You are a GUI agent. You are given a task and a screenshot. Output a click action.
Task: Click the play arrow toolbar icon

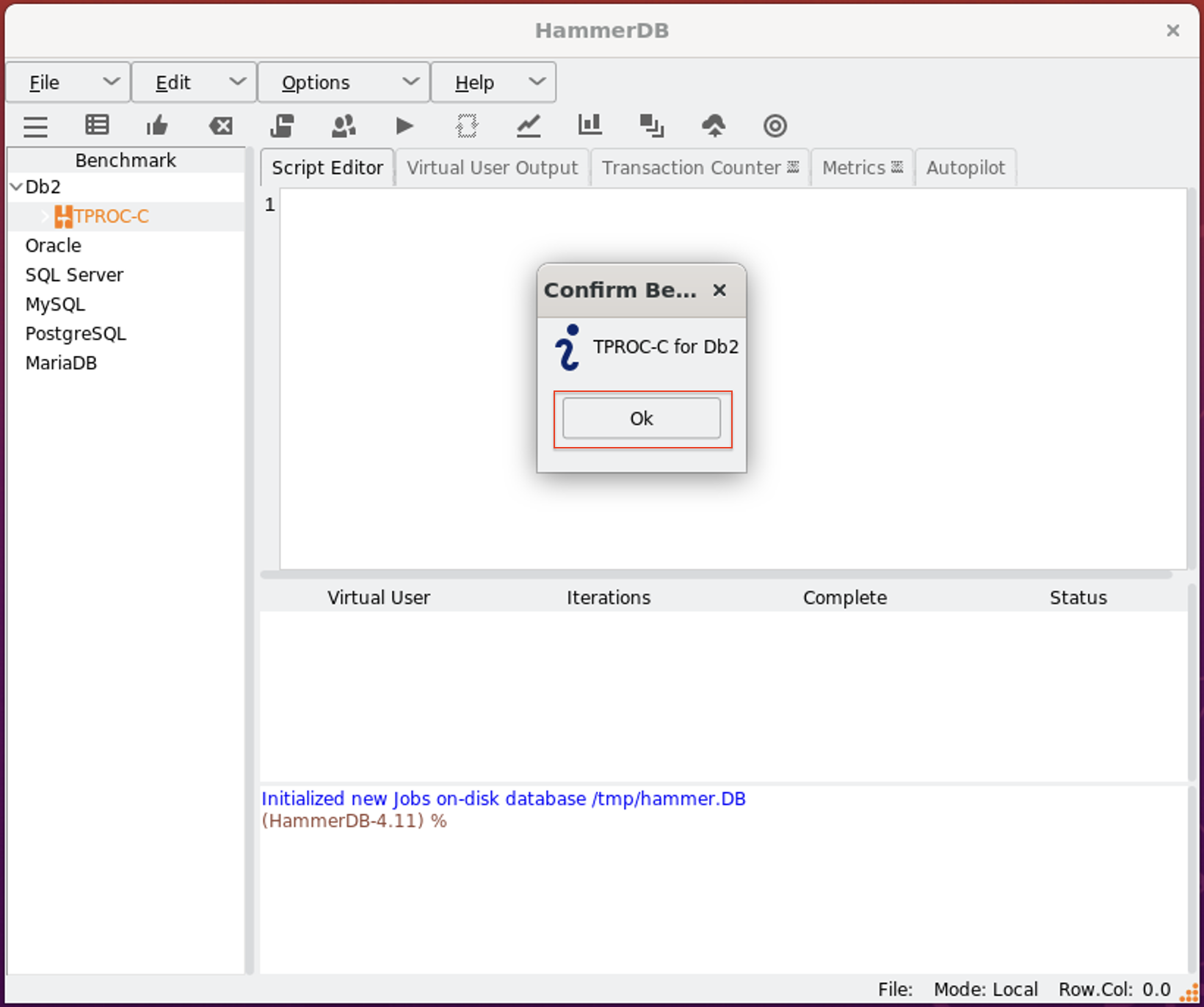(x=405, y=126)
